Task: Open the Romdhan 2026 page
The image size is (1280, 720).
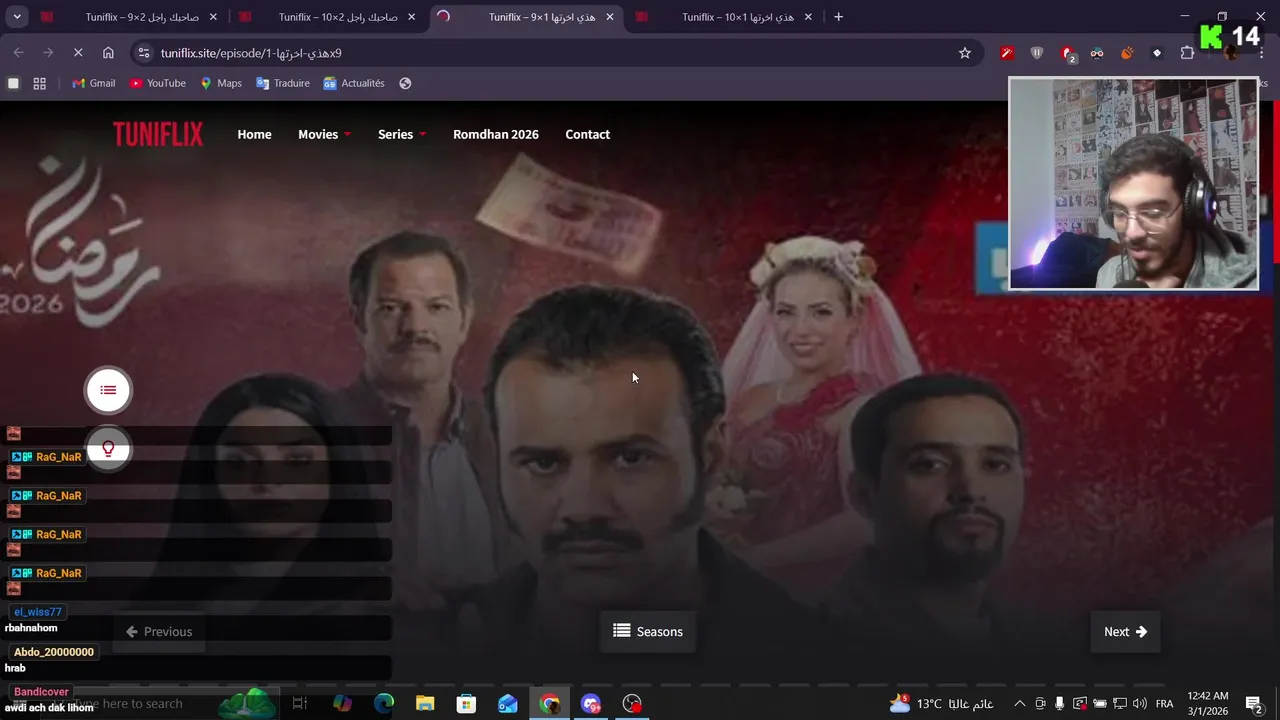Action: [496, 134]
